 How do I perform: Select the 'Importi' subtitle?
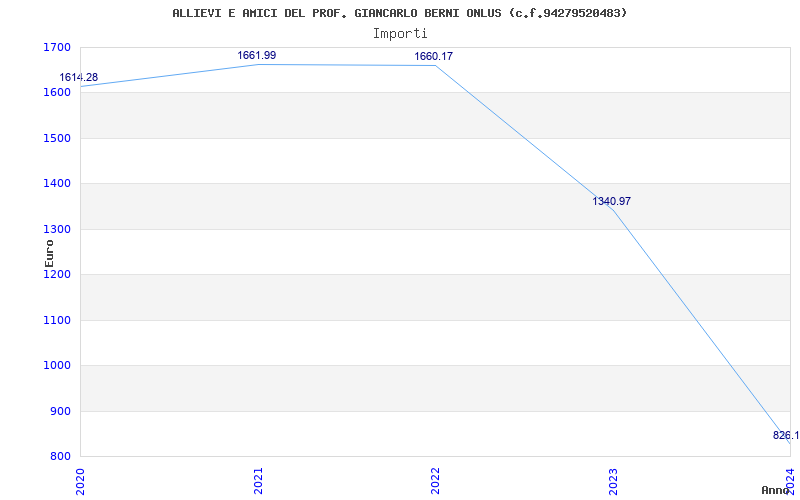click(x=400, y=34)
